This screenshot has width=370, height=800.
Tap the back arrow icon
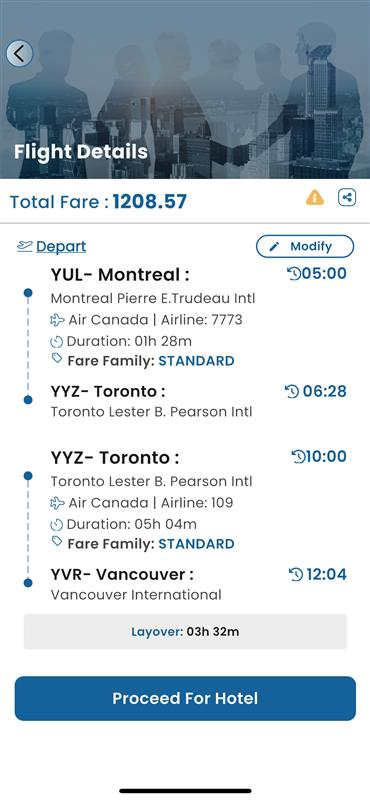pos(19,53)
